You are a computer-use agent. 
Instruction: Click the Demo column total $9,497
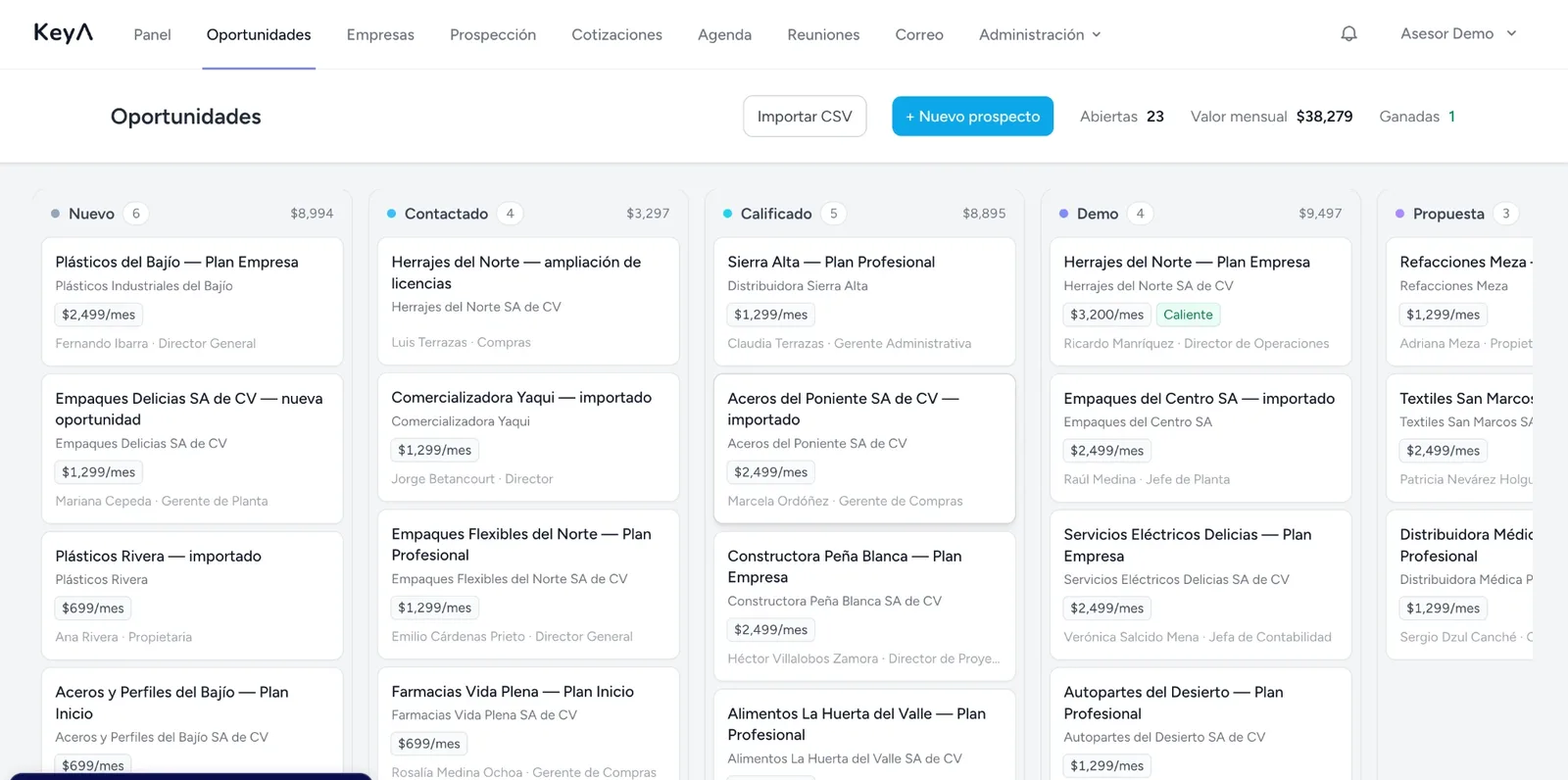coord(1320,214)
